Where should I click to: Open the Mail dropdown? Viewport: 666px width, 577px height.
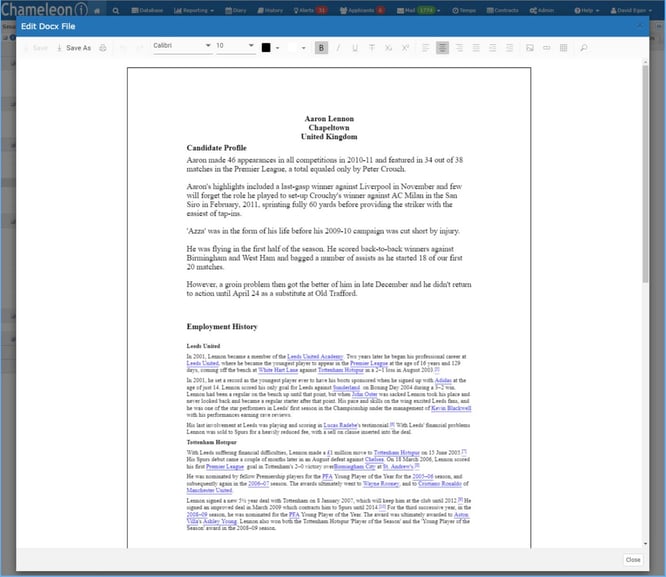[x=418, y=11]
